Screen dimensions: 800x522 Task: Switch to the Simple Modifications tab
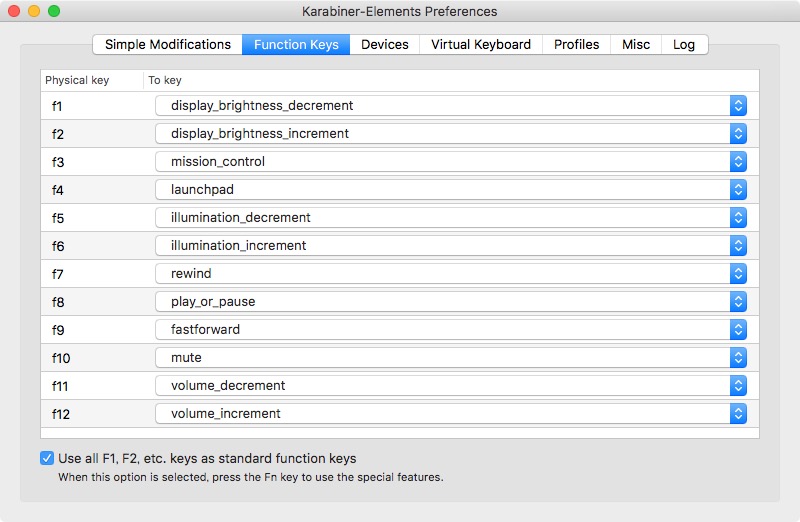coord(167,45)
